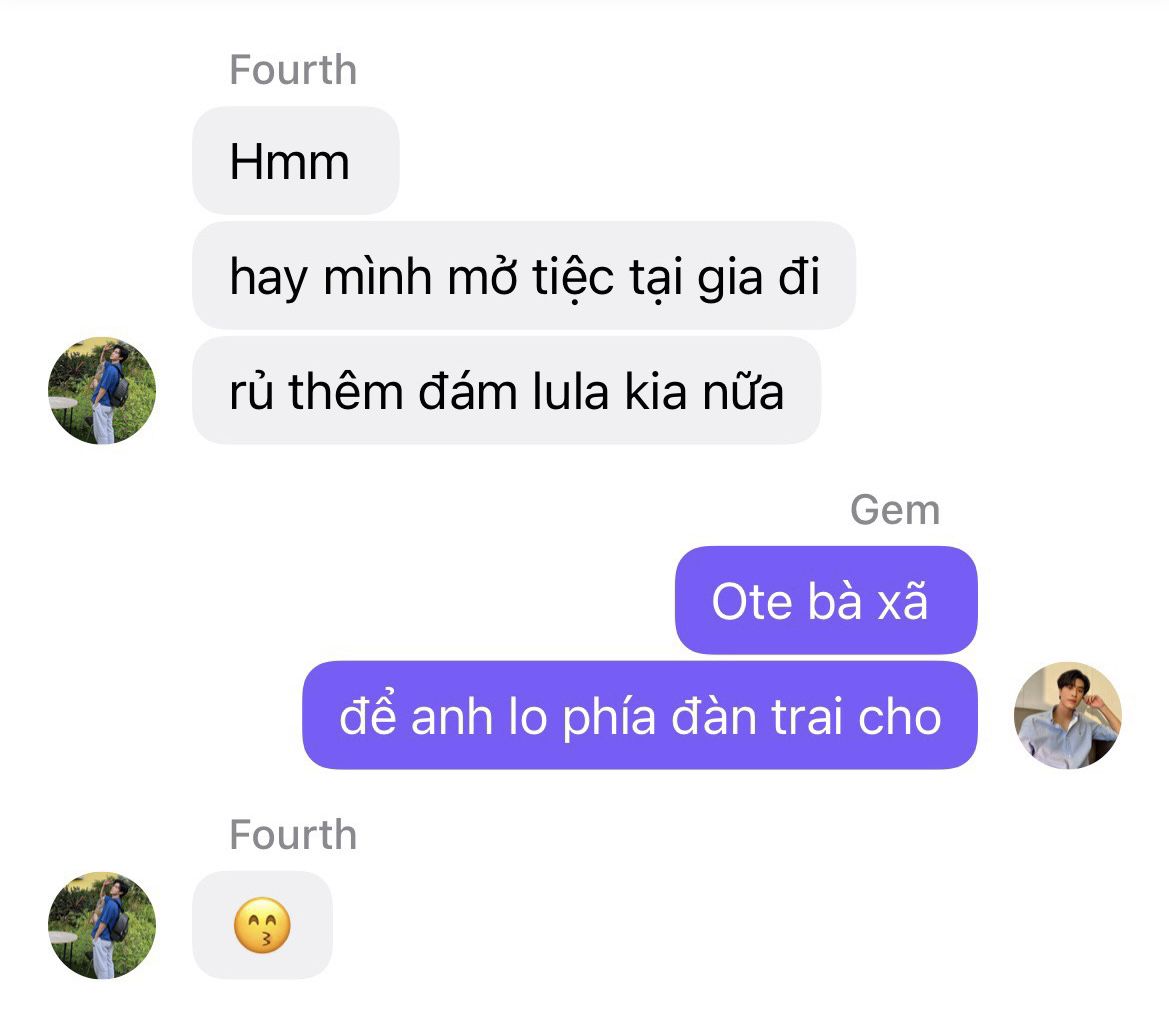
Task: Open Gem's profile picture avatar
Action: 1068,716
